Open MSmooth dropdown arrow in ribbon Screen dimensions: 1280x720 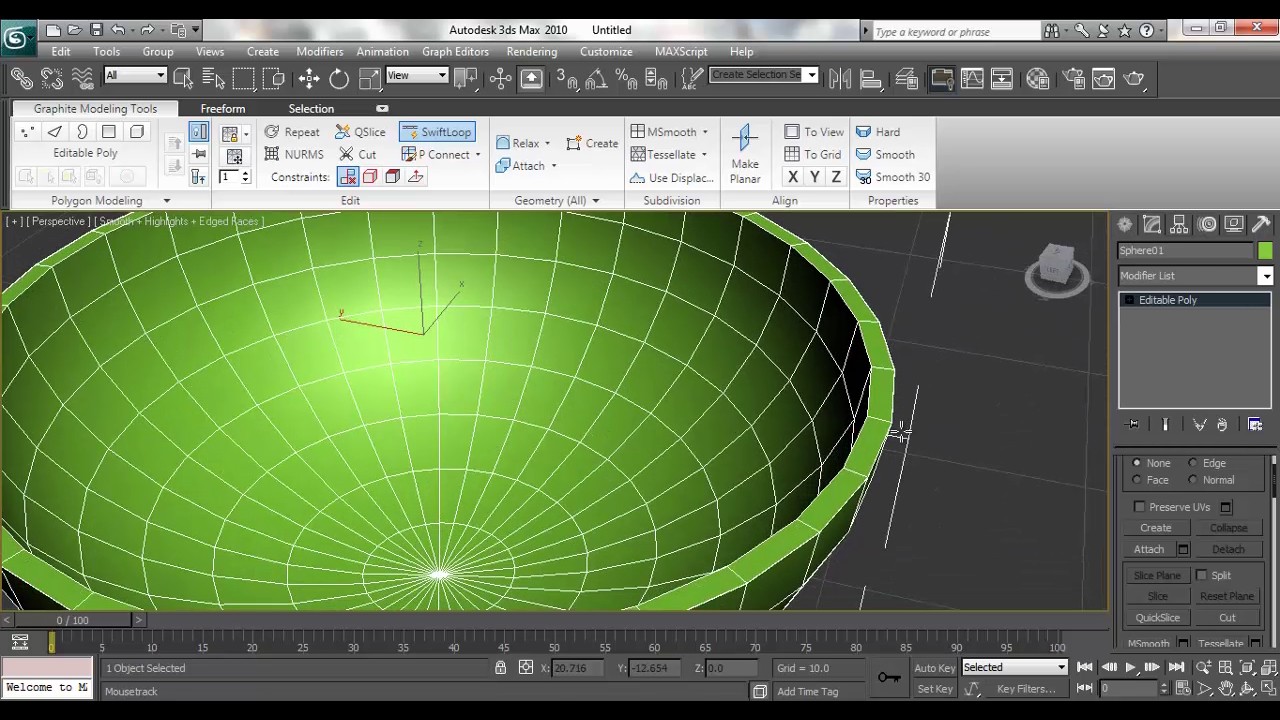click(x=705, y=132)
